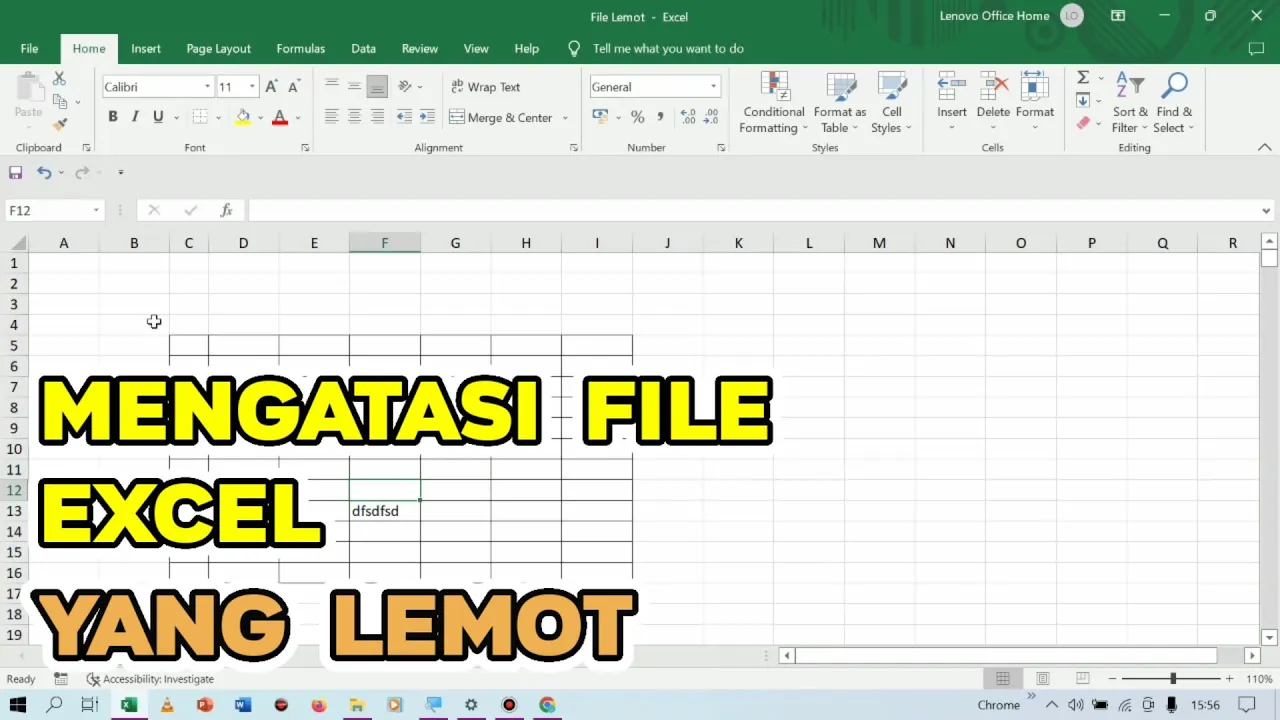Open PowerPoint from the taskbar
1280x720 pixels.
pos(205,705)
